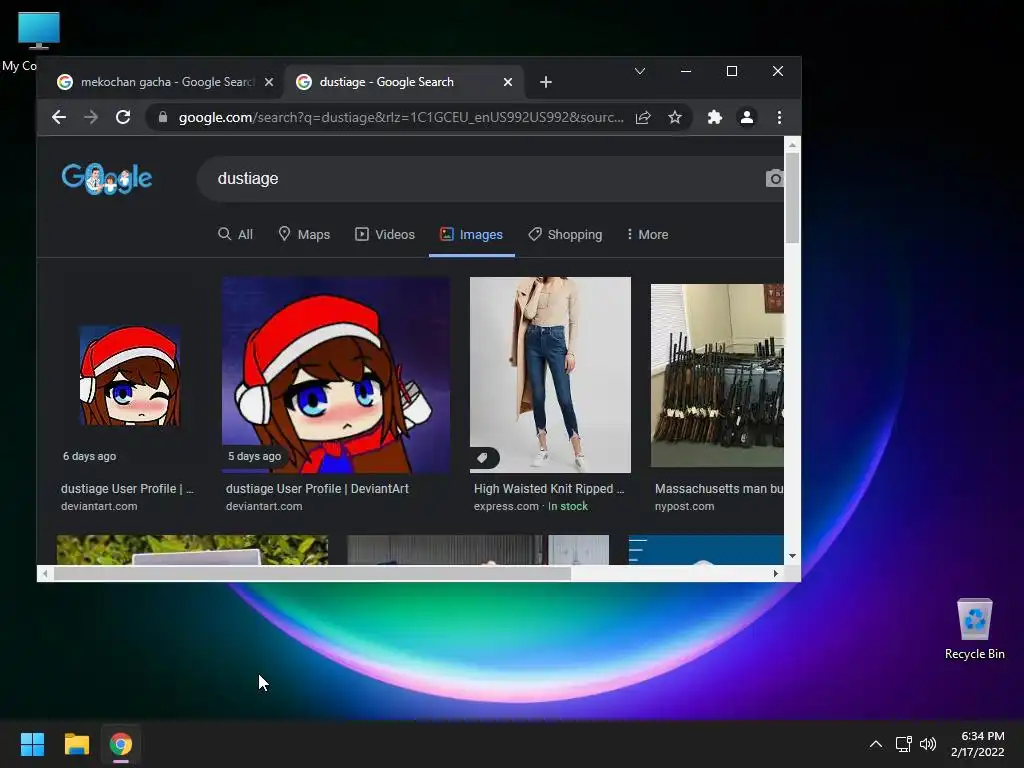Click the vertical scrollbar thumb
1024x768 pixels.
792,198
